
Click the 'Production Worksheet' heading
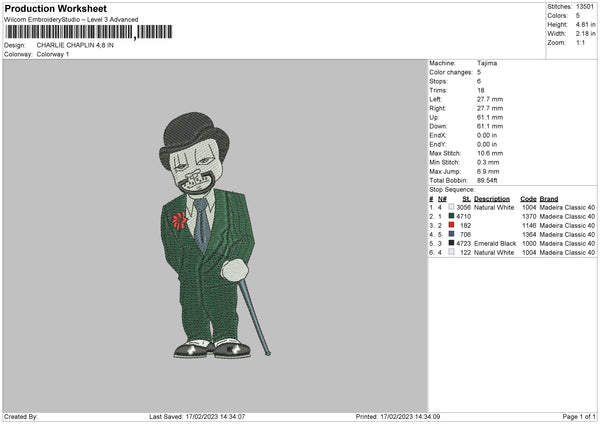(x=55, y=8)
